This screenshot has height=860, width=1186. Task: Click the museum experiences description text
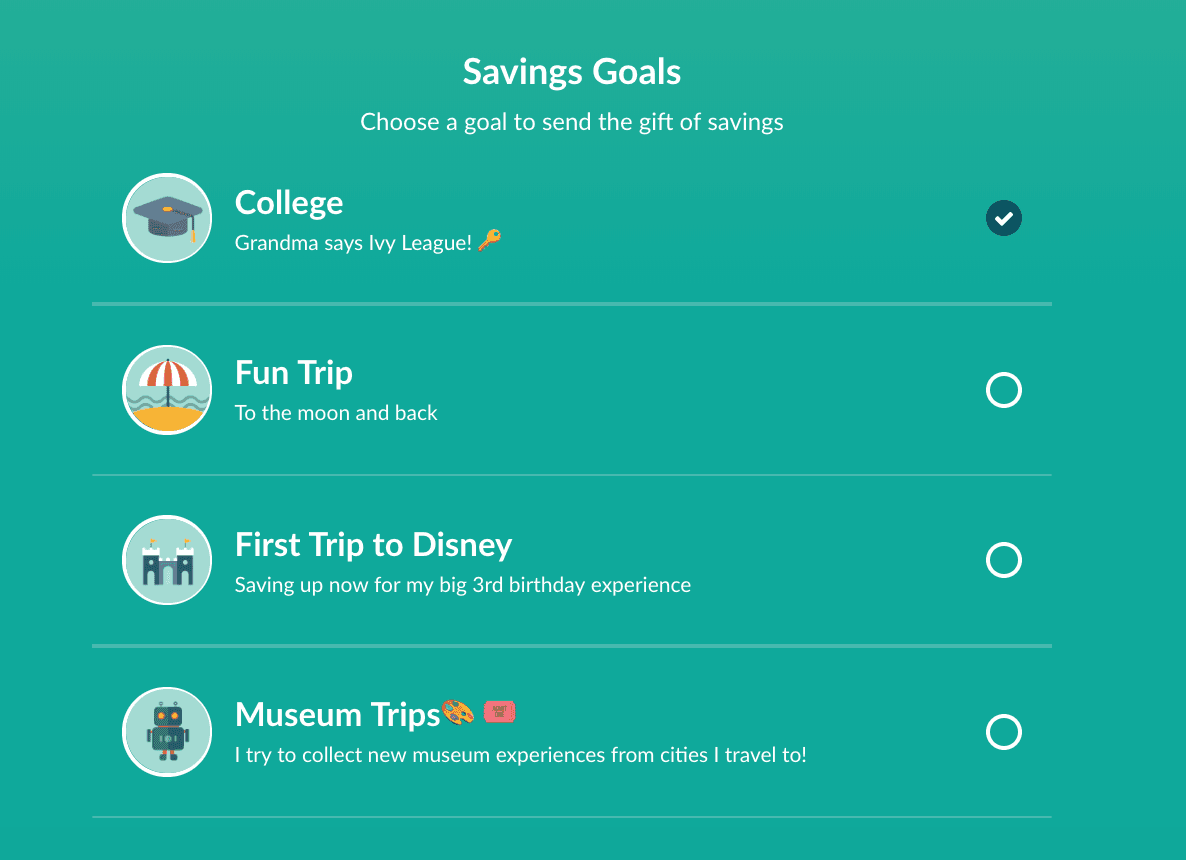[x=520, y=755]
